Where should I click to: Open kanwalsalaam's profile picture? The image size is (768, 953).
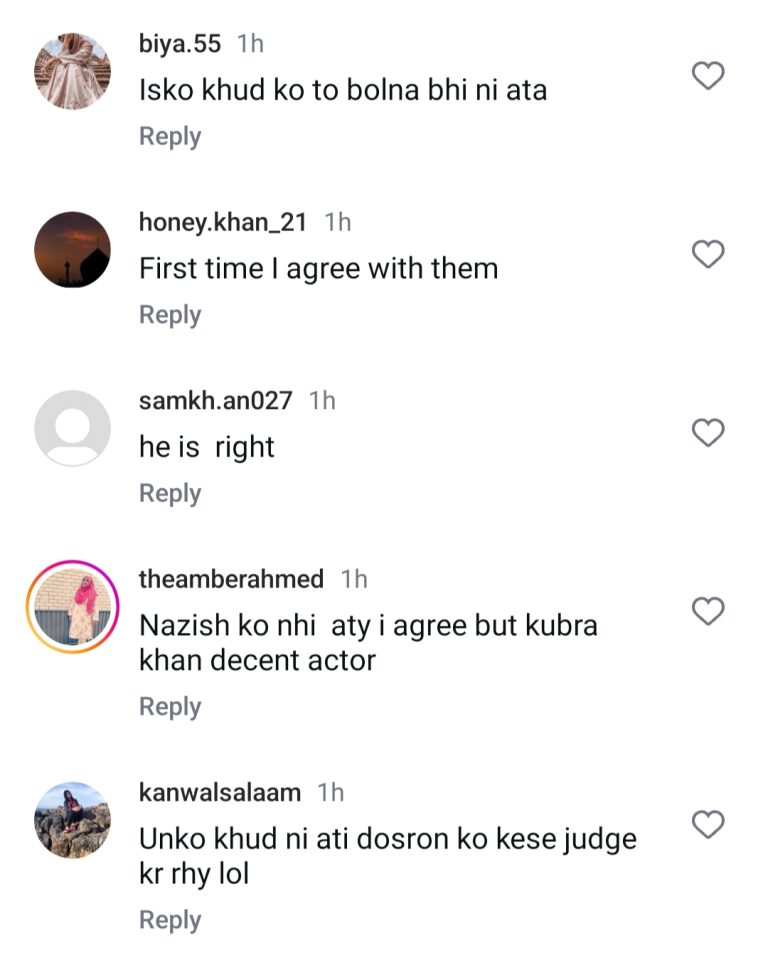pos(72,820)
